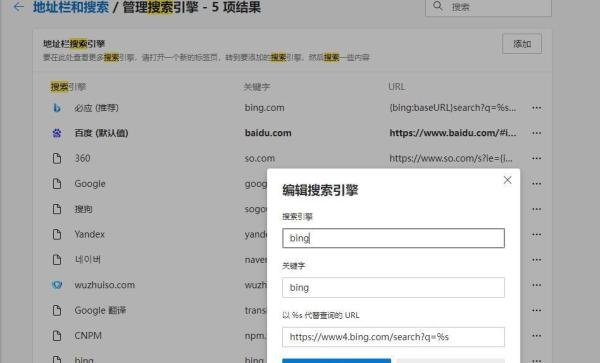Click the Google 翻译 engine name
Screen dimensions: 600x363
tap(100, 310)
